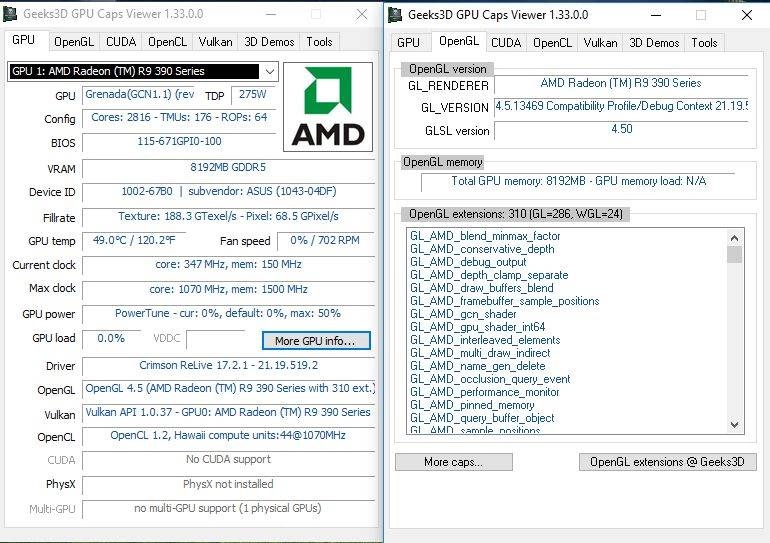Open 3D Demos tab in right window
Screen dimensions: 770x543
(x=654, y=43)
